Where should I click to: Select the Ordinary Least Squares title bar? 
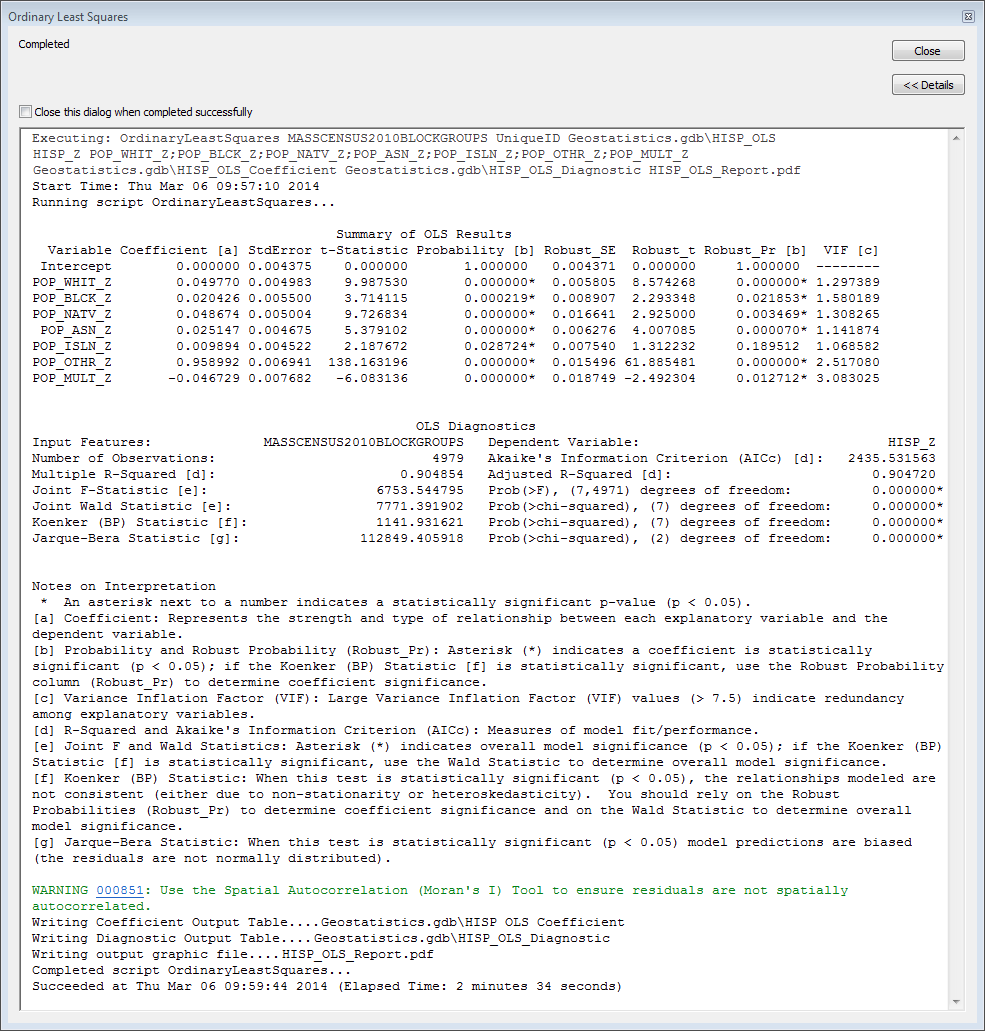pyautogui.click(x=68, y=16)
